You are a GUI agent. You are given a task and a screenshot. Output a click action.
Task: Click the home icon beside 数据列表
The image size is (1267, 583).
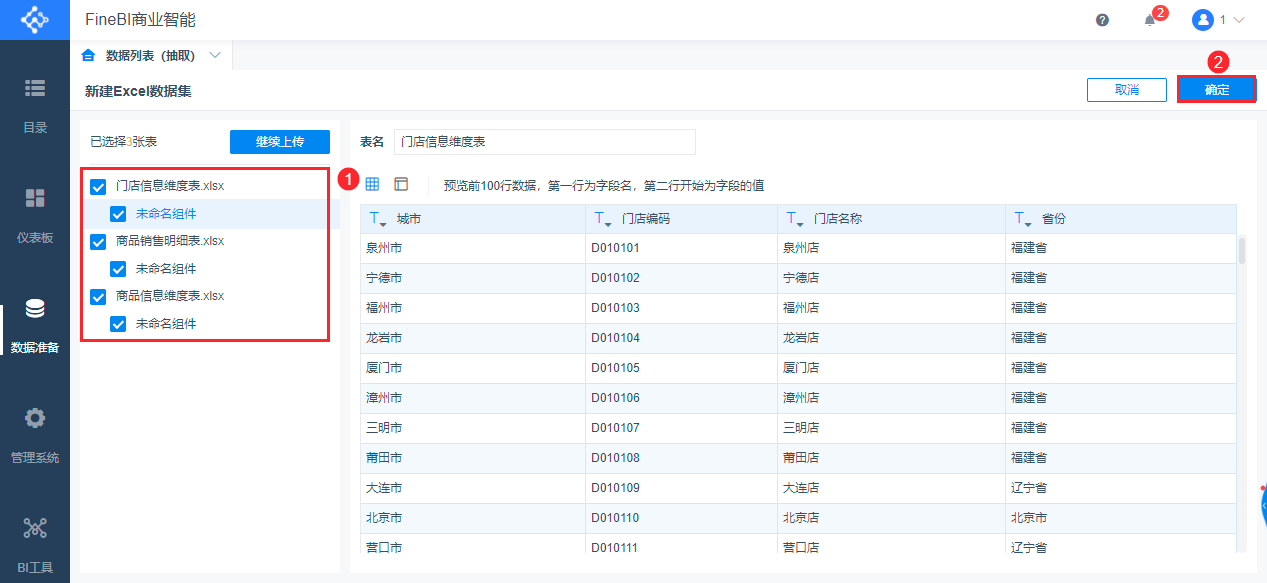pos(88,55)
